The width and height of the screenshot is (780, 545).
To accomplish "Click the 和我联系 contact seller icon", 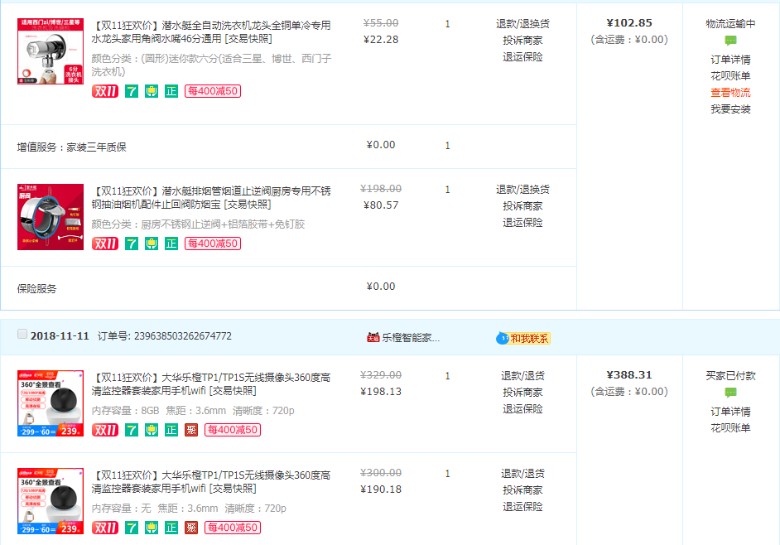I will coord(523,338).
